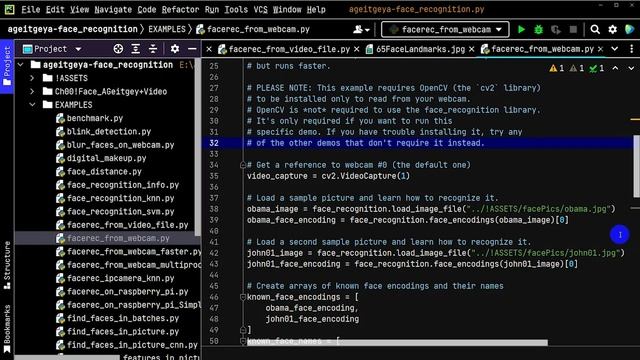The height and width of the screenshot is (360, 640).
Task: Run facerec_from_webcam with green play button
Action: [x=521, y=29]
